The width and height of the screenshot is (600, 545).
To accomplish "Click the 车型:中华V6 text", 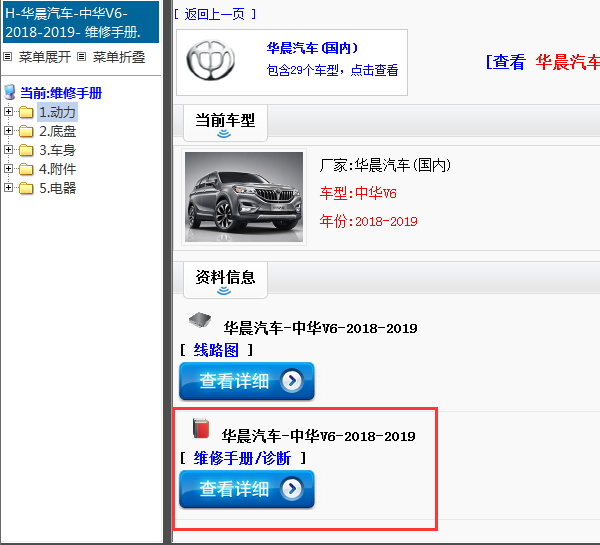I will click(358, 193).
